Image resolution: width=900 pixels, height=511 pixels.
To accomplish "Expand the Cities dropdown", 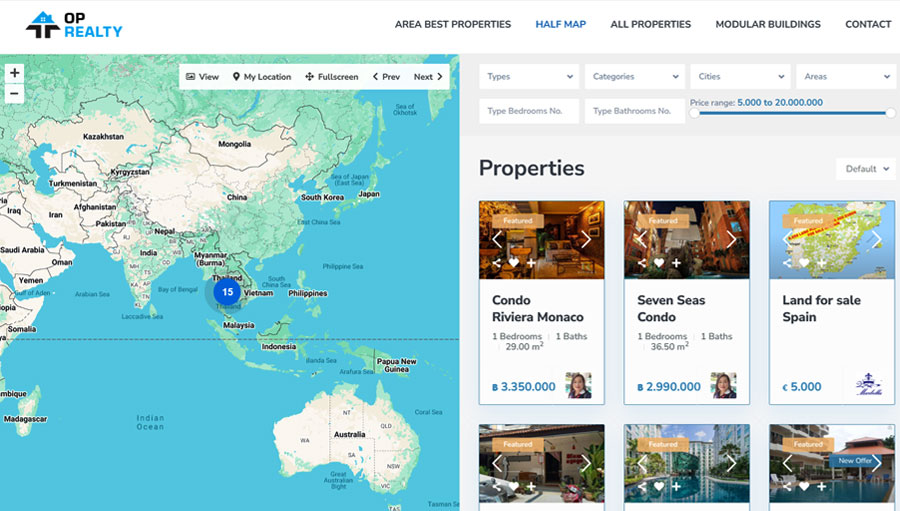I will (x=740, y=77).
